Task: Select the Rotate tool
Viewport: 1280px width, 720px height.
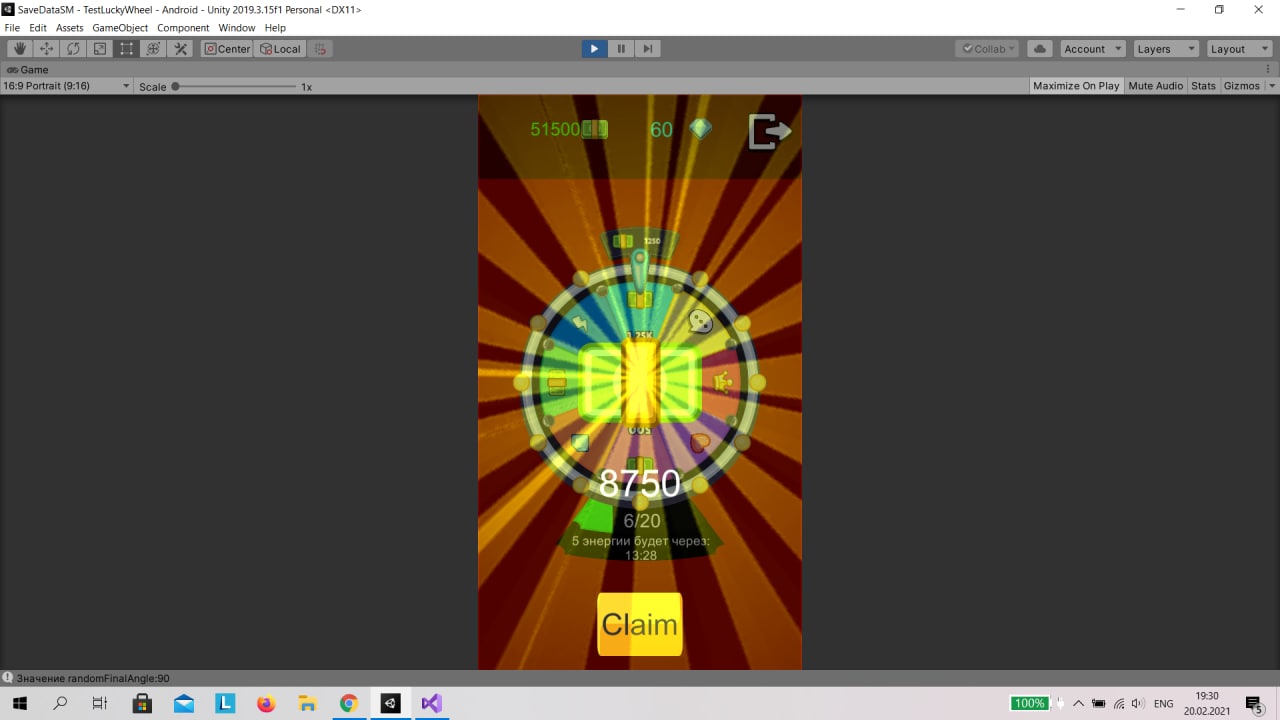Action: tap(74, 48)
